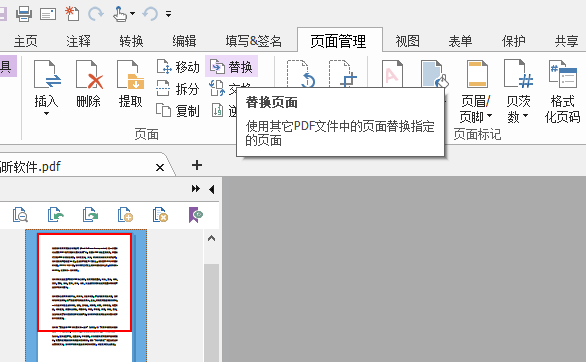The width and height of the screenshot is (586, 362).
Task: Select the hand touch mode icon
Action: pos(120,14)
